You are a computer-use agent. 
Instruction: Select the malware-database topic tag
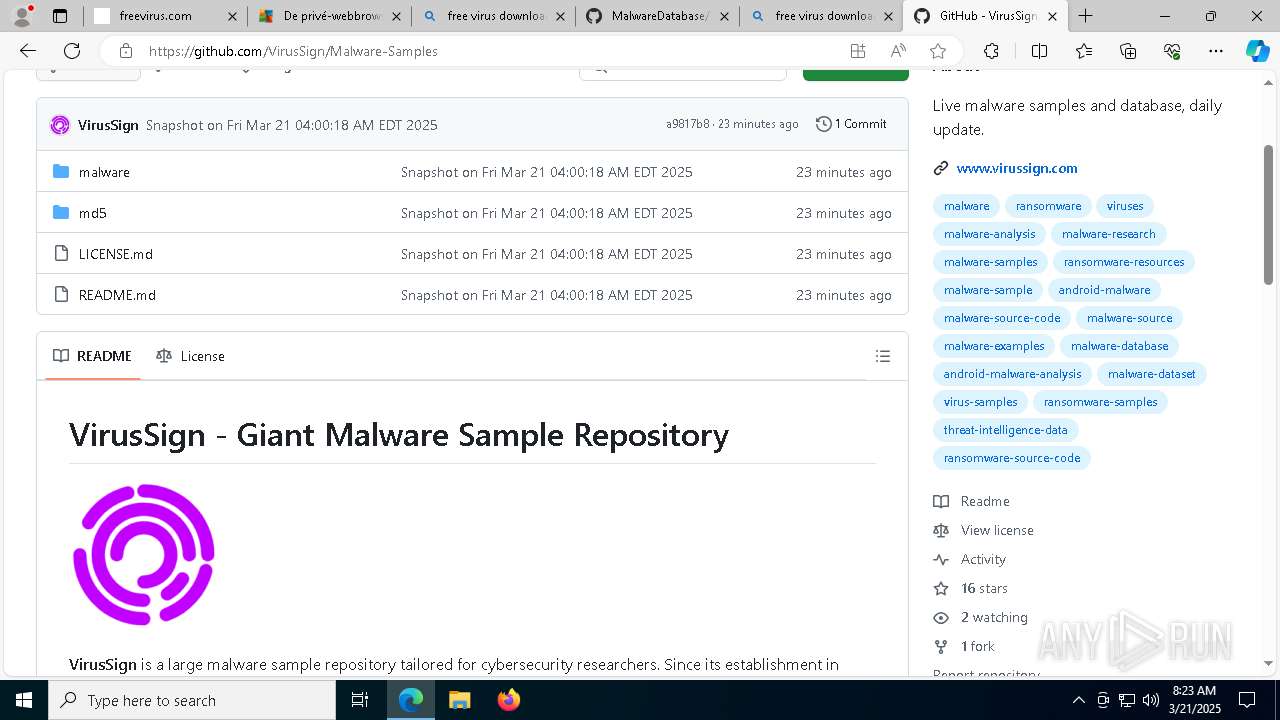tap(1119, 346)
